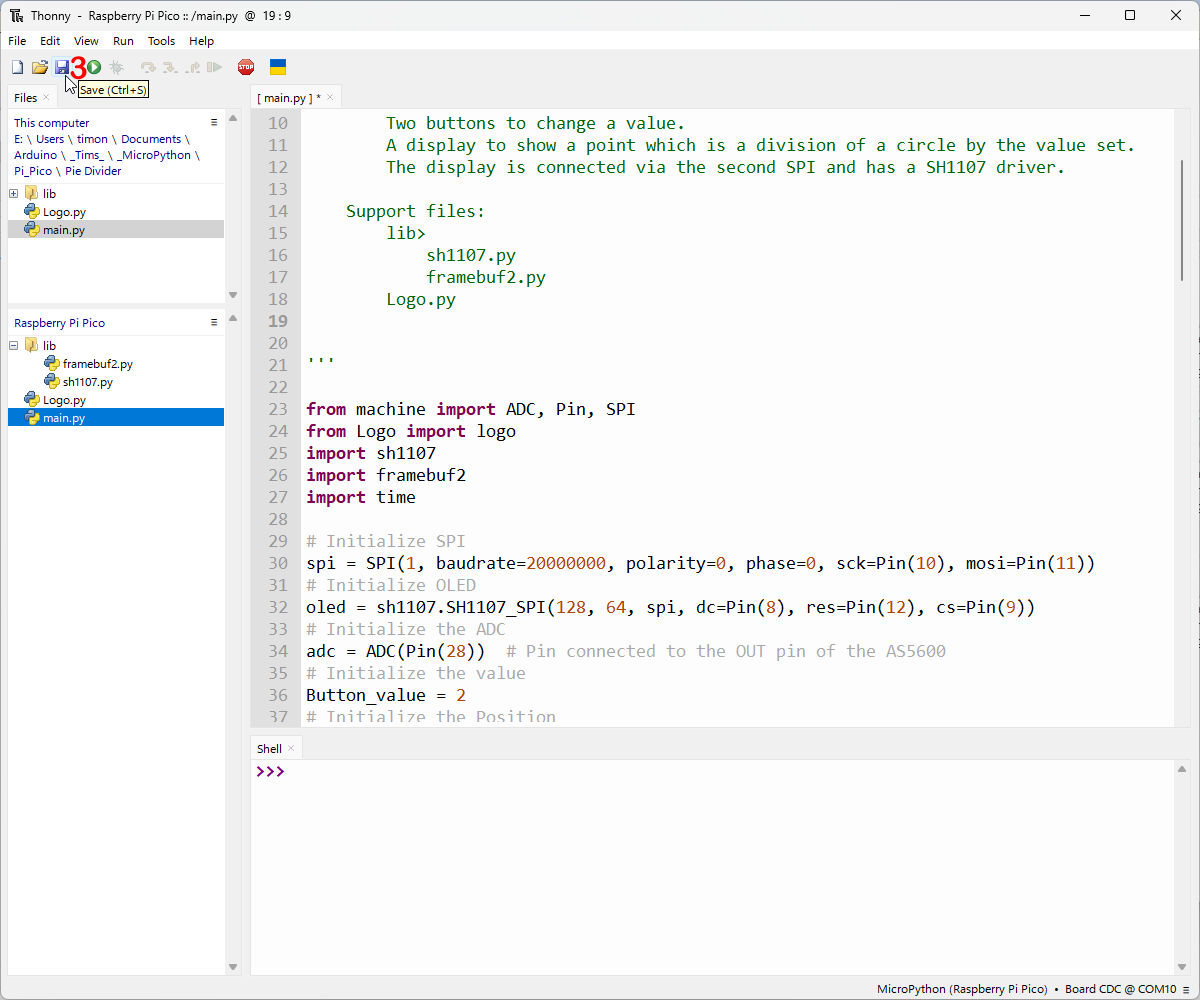Start debugging with the bug icon
1200x1000 pixels.
click(x=116, y=67)
